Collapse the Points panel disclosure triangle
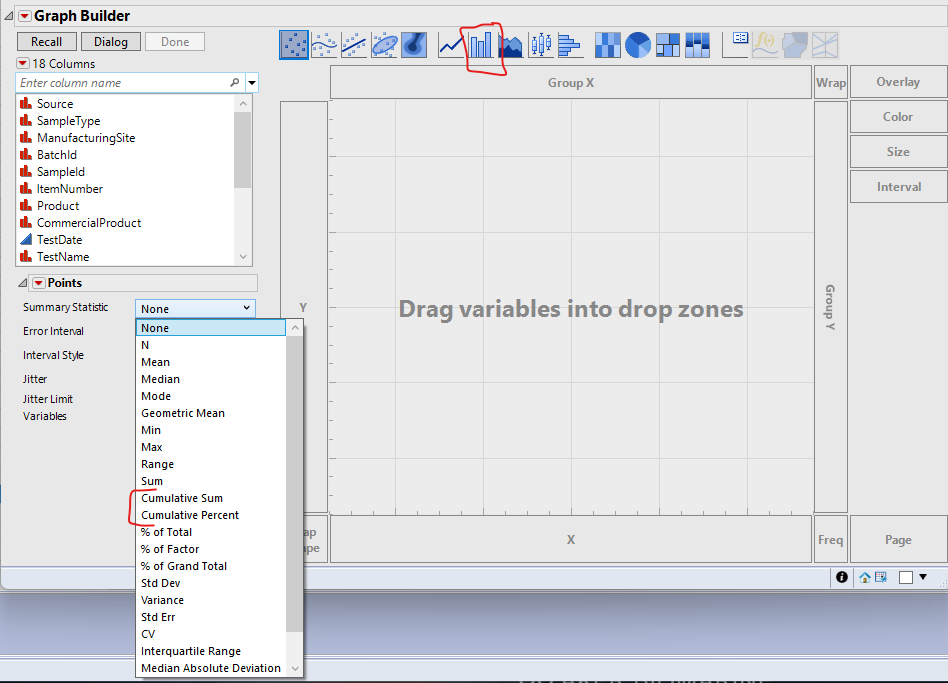The height and width of the screenshot is (683, 948). pyautogui.click(x=22, y=283)
